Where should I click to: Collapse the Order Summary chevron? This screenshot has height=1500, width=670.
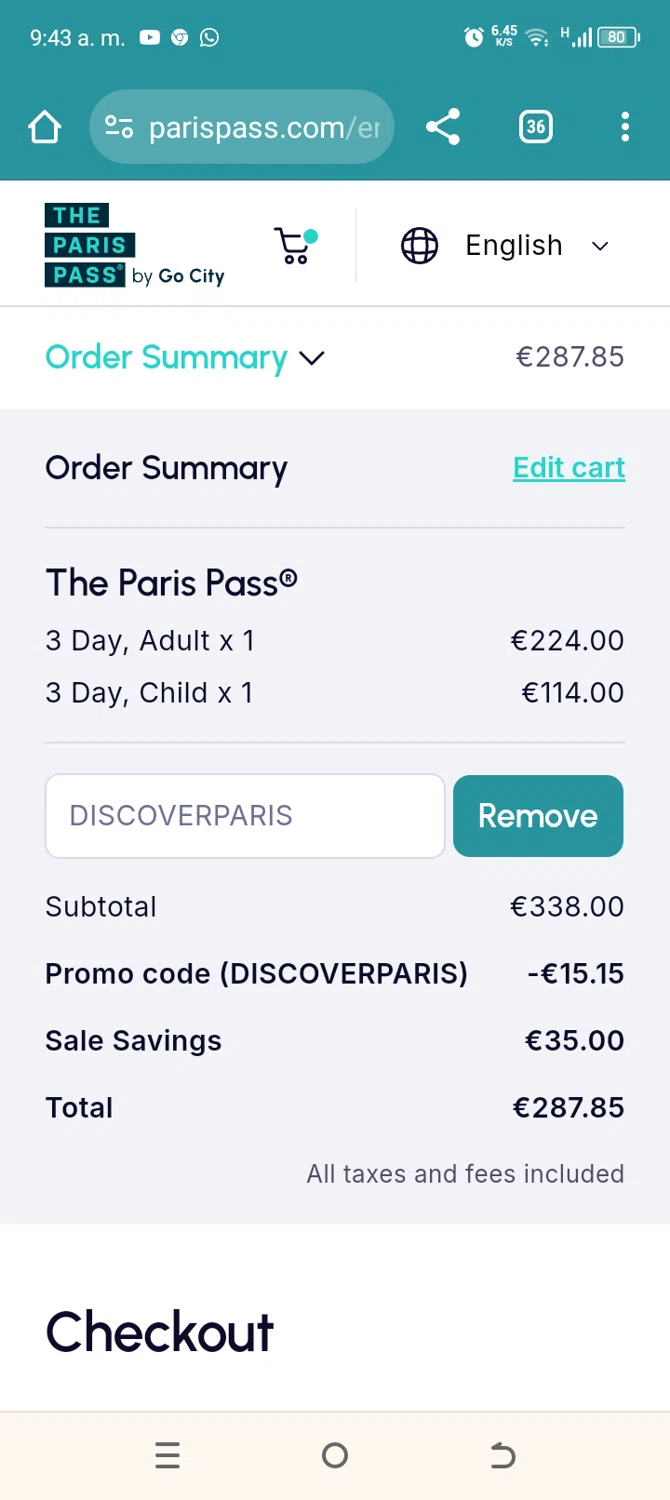312,358
